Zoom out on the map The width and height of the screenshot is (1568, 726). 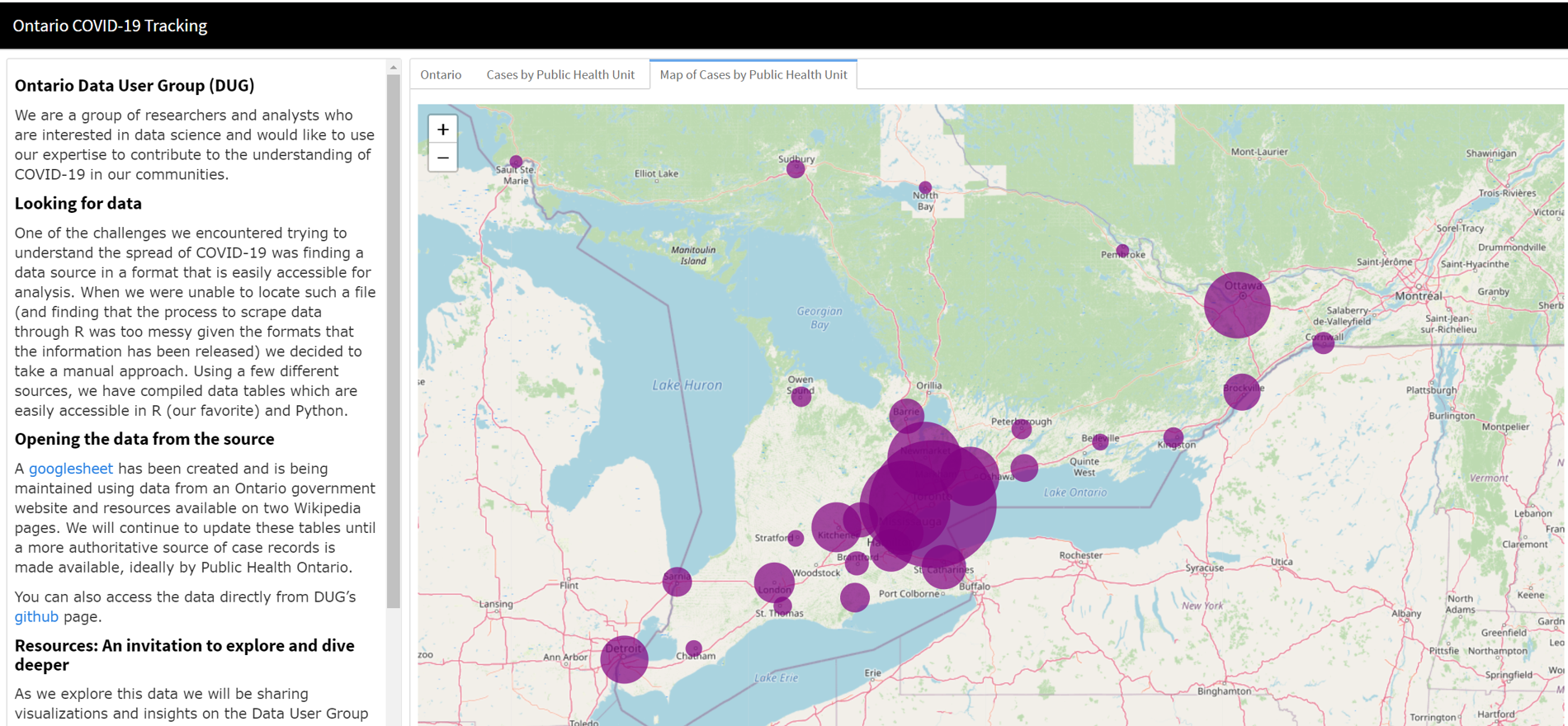click(x=443, y=158)
